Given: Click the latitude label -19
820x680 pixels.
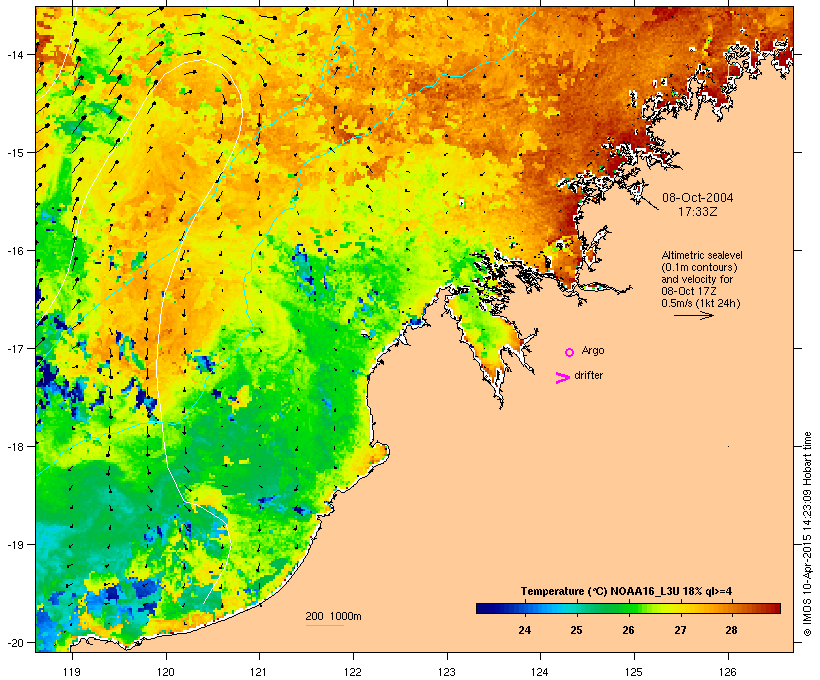Looking at the screenshot, I should [x=14, y=545].
